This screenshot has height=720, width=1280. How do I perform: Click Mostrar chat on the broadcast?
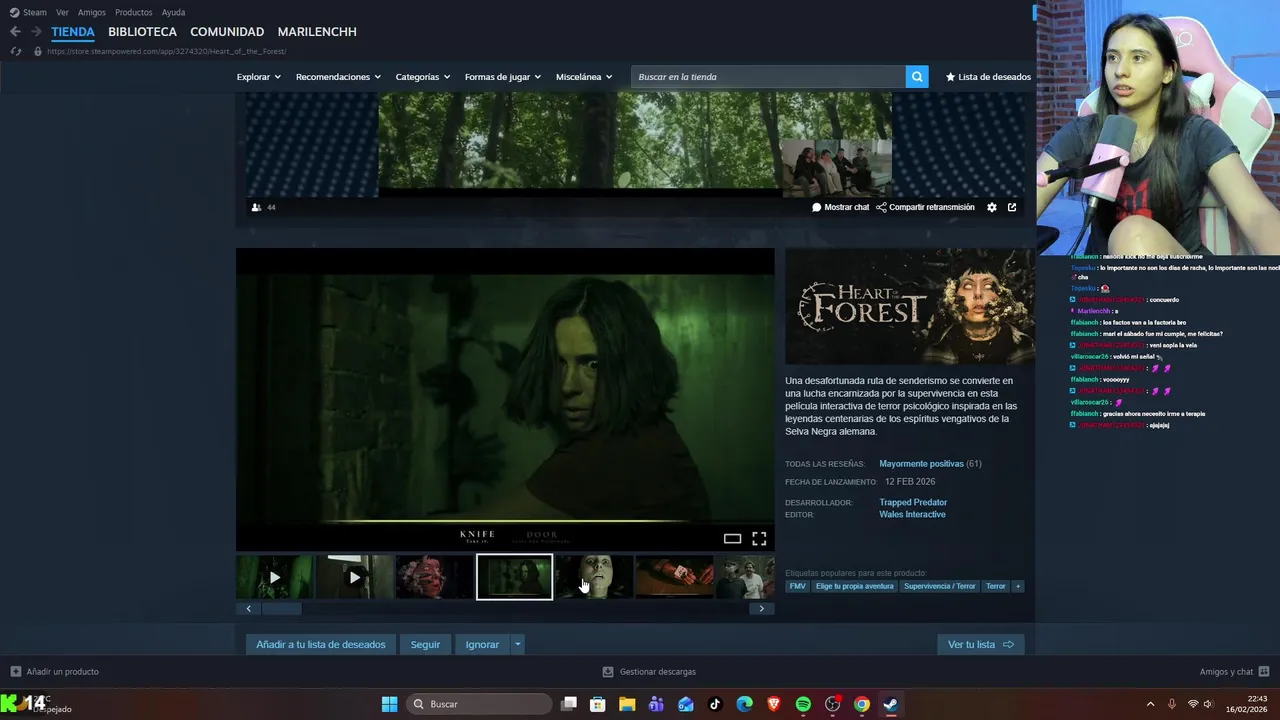coord(840,207)
